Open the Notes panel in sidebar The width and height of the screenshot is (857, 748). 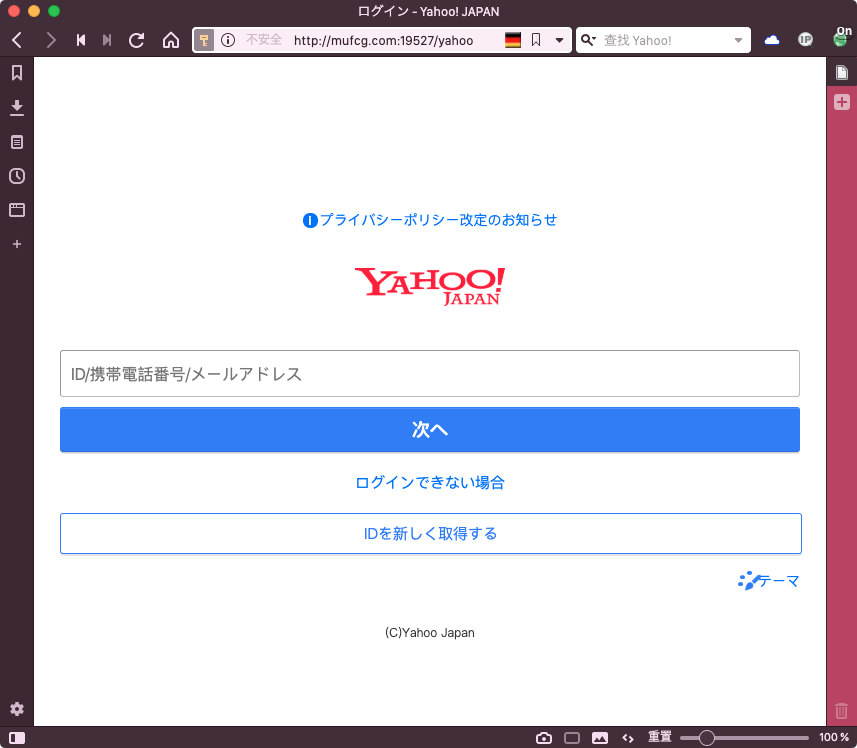[x=17, y=142]
